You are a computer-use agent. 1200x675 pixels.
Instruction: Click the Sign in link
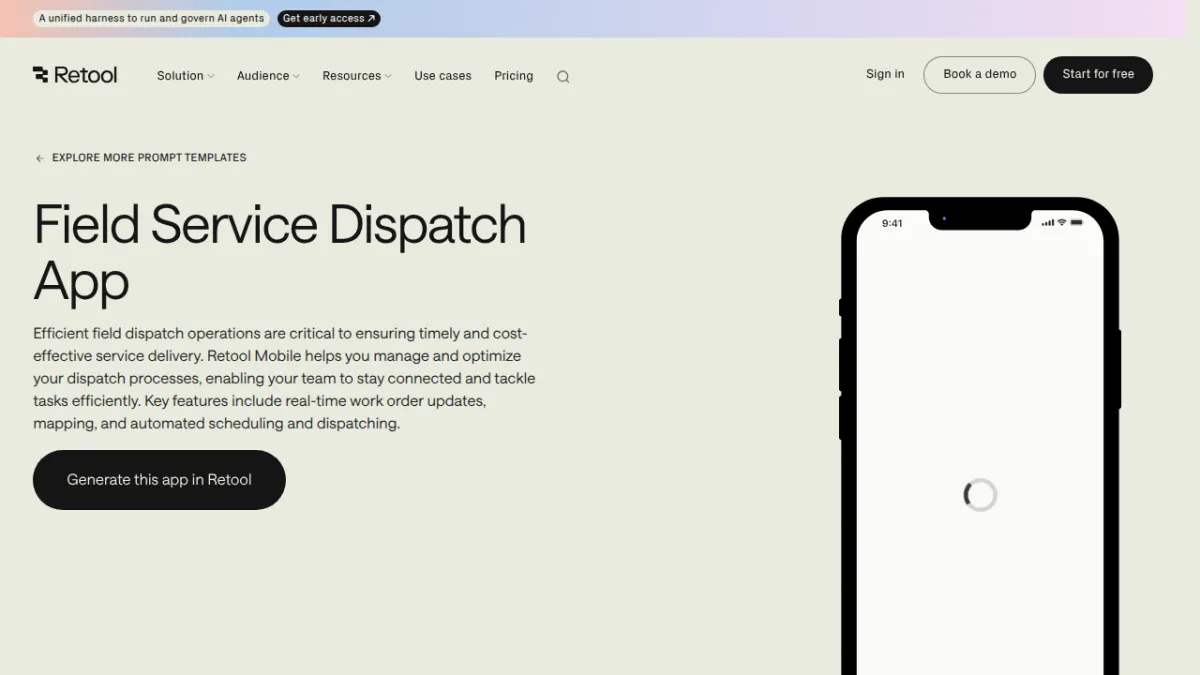click(885, 74)
